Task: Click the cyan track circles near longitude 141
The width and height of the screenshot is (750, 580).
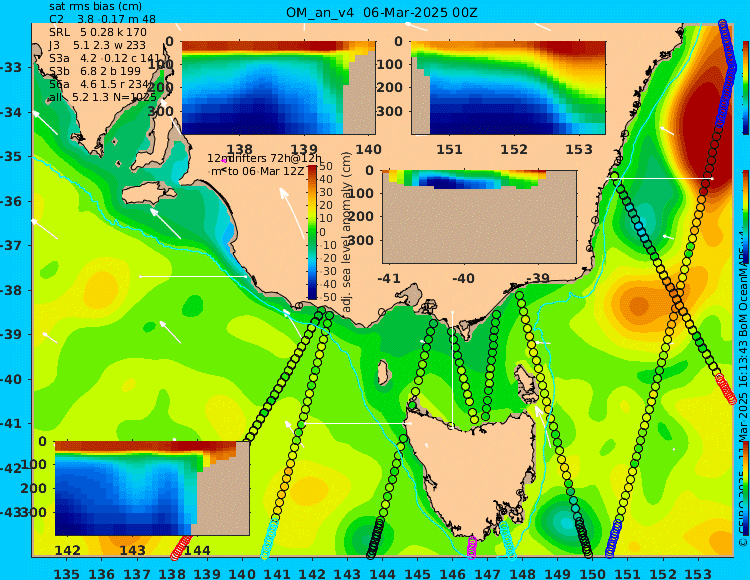Action: (270, 538)
